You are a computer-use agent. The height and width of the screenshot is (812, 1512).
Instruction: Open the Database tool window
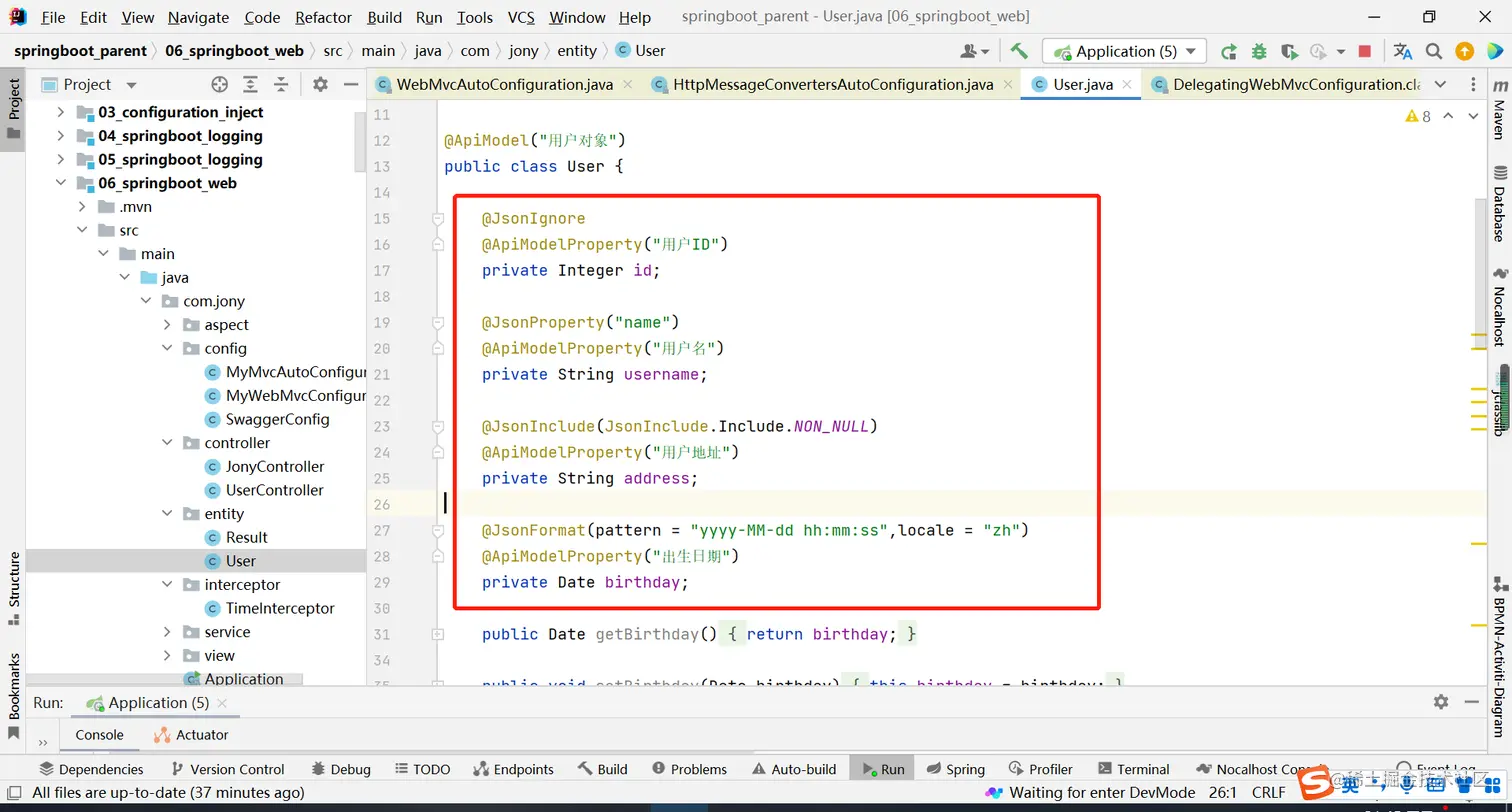[1499, 205]
